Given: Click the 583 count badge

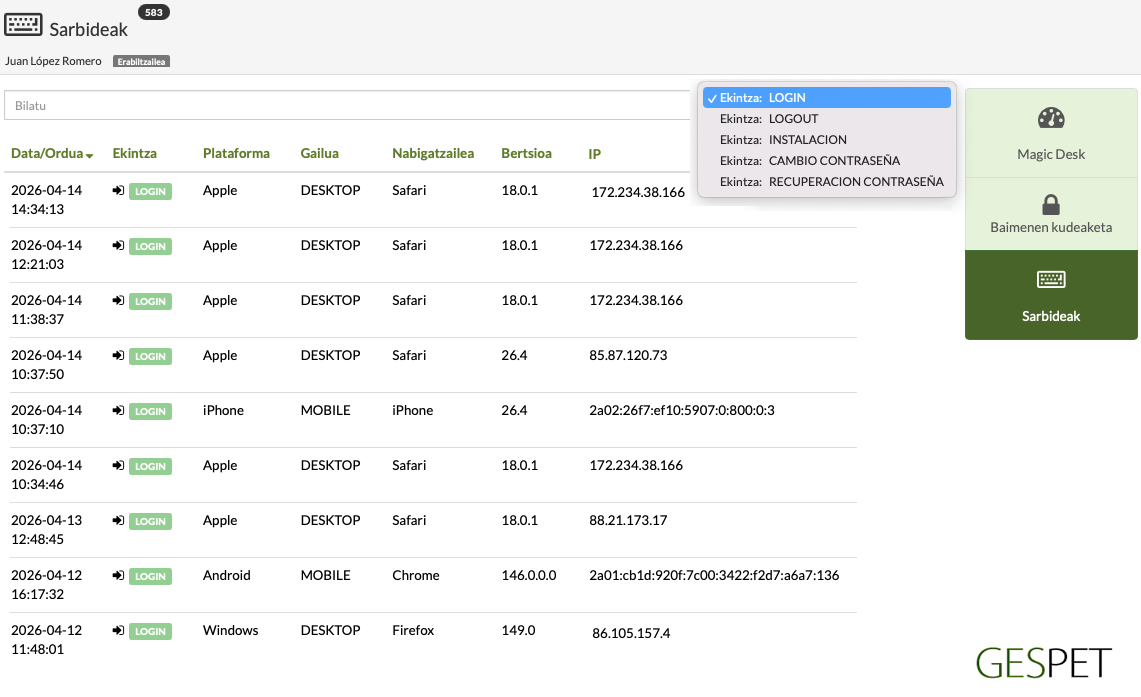Looking at the screenshot, I should click(x=153, y=12).
